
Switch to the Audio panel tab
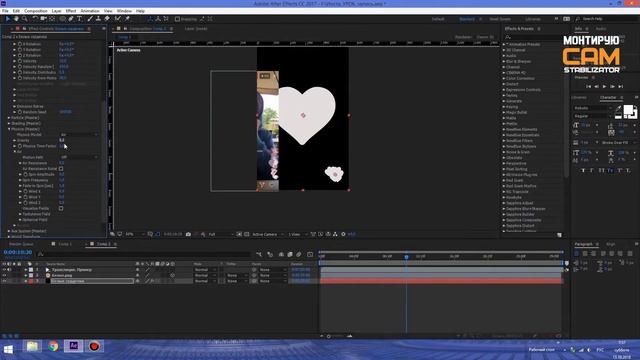click(x=601, y=29)
